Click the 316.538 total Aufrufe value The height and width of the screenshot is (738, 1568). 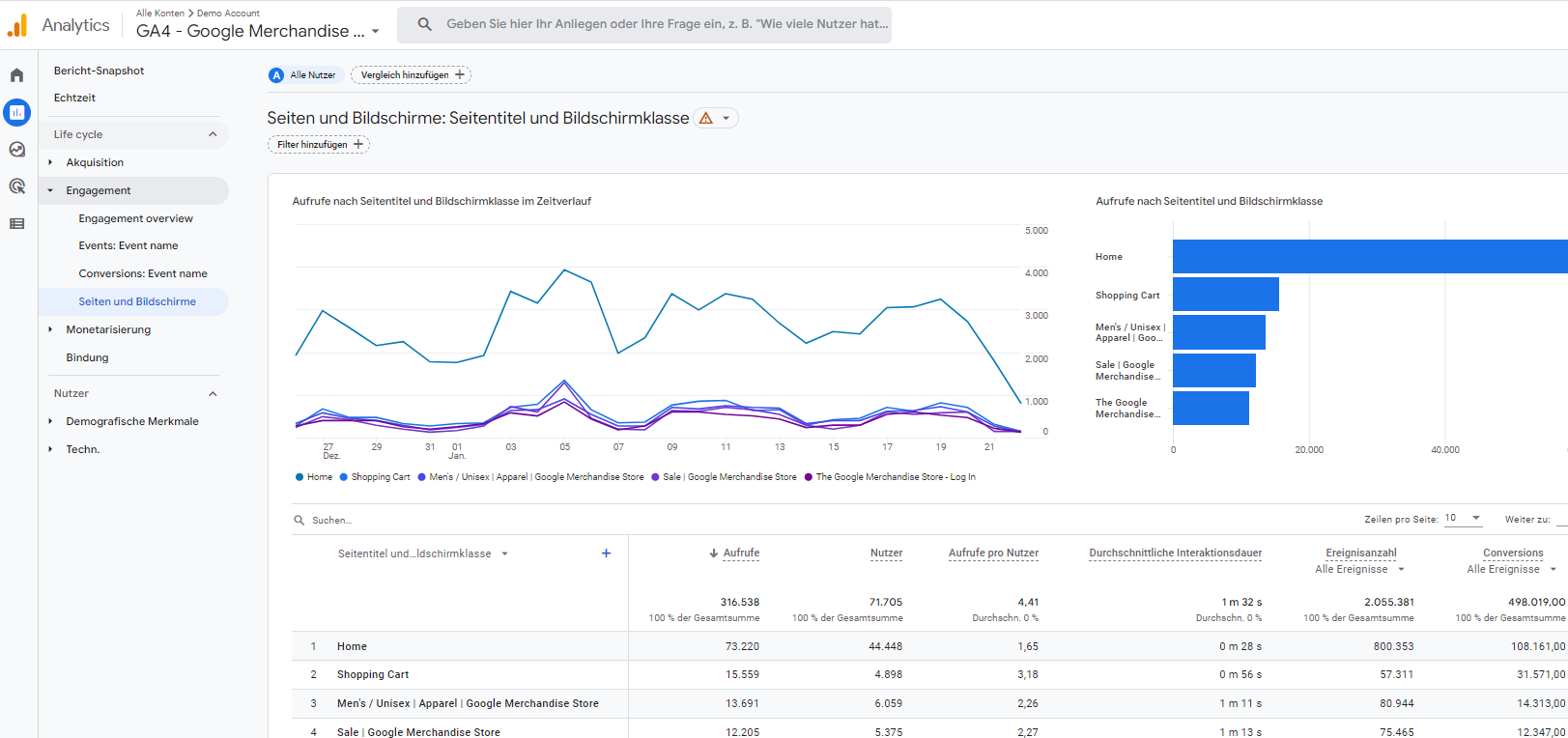pyautogui.click(x=740, y=602)
